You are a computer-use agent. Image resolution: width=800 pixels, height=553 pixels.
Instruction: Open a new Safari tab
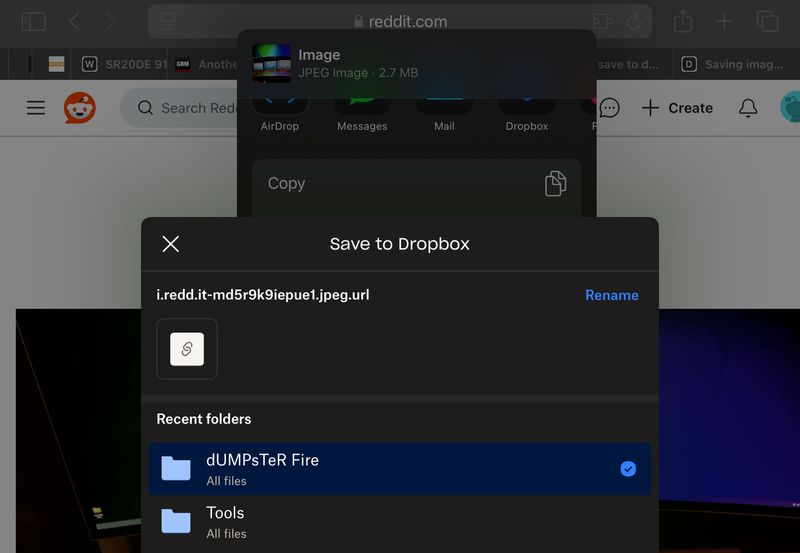pyautogui.click(x=724, y=21)
